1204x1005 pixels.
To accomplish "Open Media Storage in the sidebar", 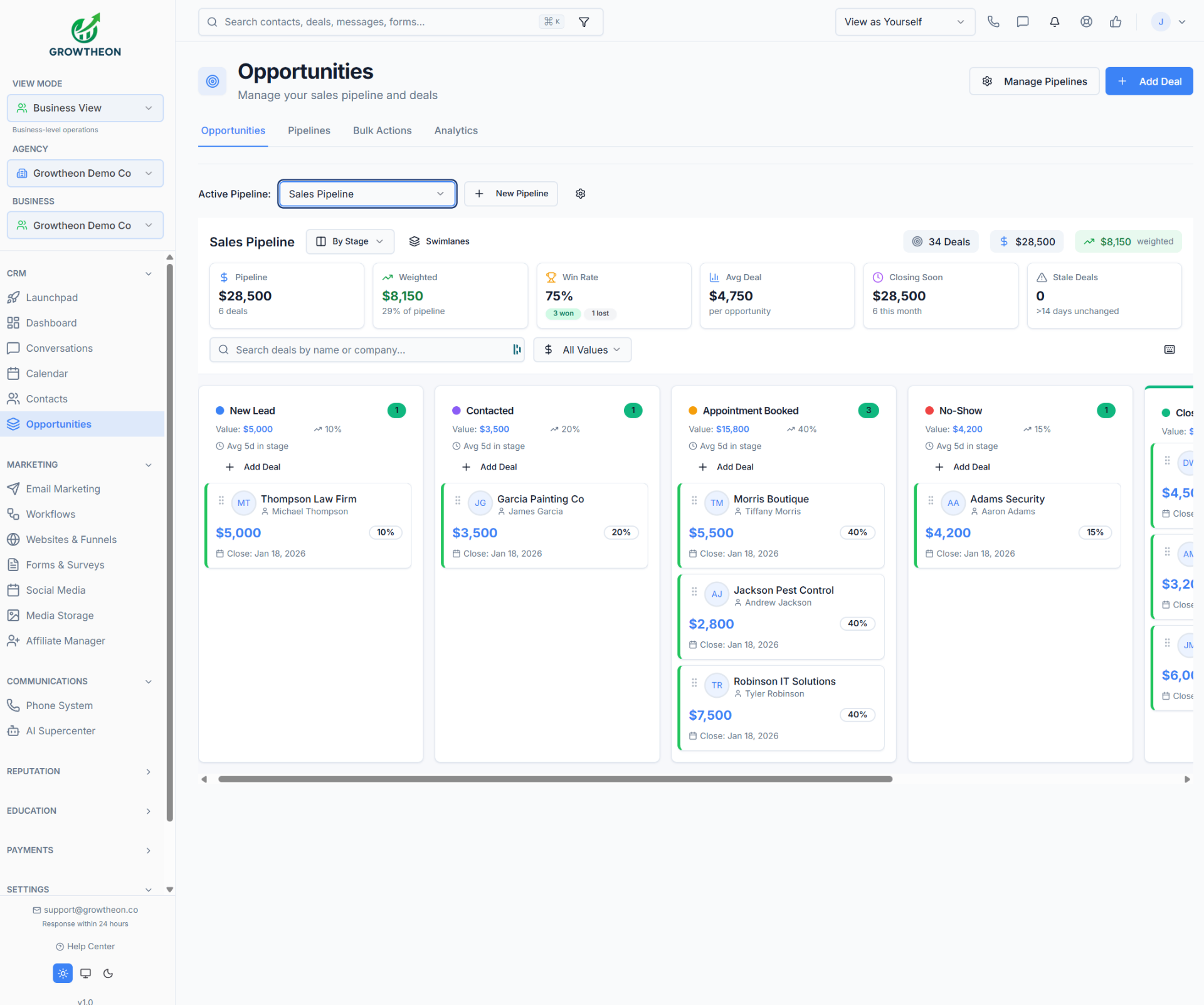I will [x=82, y=616].
